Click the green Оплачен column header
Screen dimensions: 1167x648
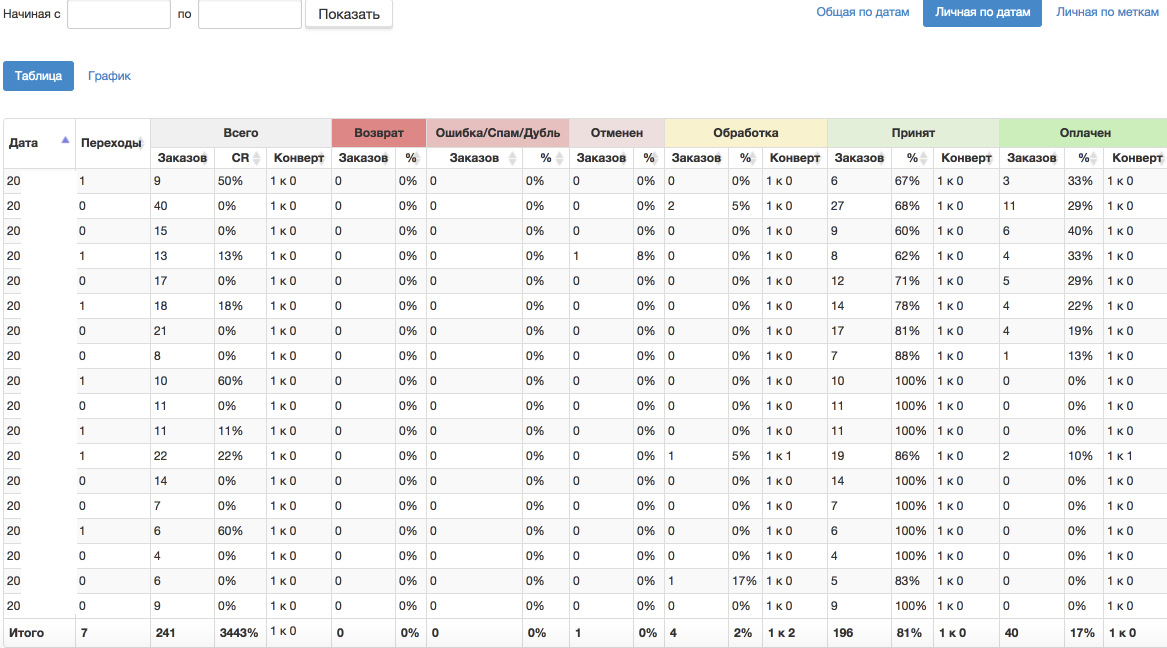(x=1084, y=133)
